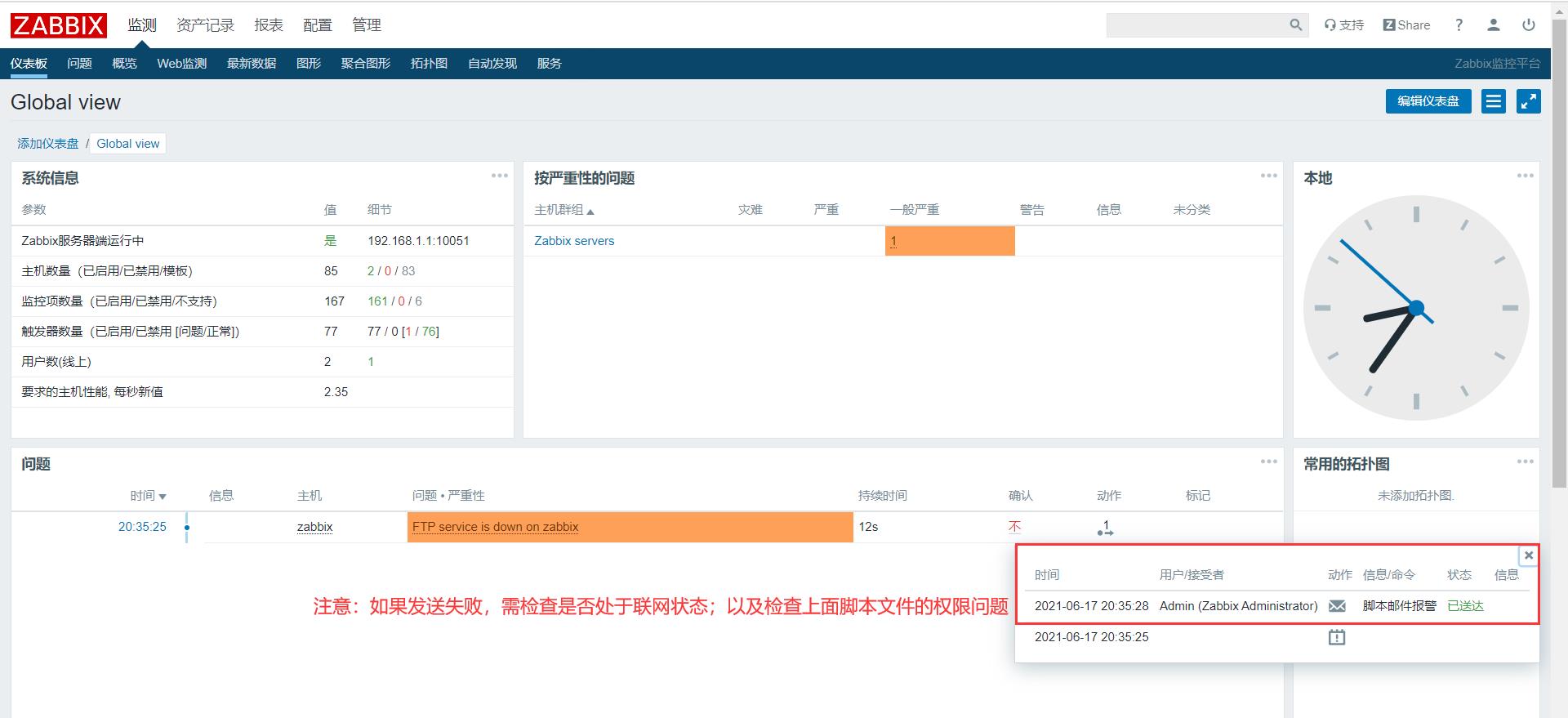Open the 问题 widget options menu
This screenshot has height=718, width=1568.
[x=1269, y=462]
